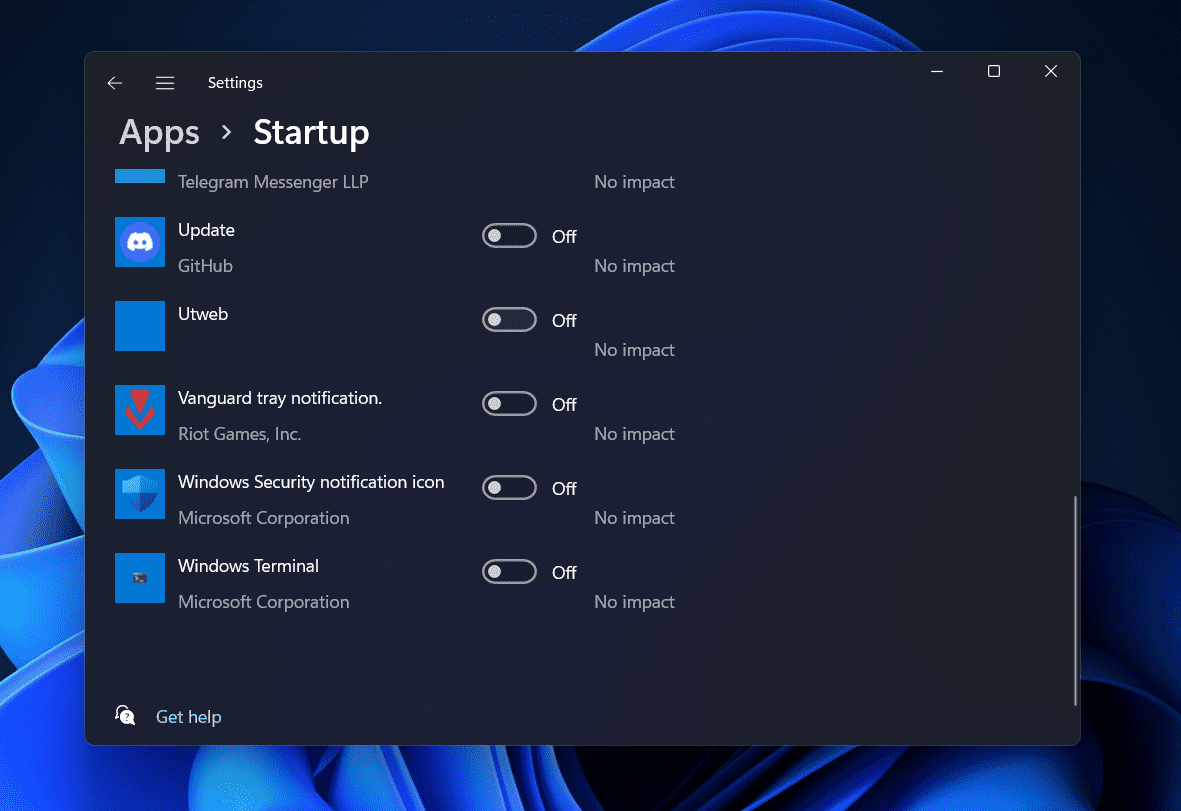Click the vertical scrollbar thumb

pos(1075,600)
